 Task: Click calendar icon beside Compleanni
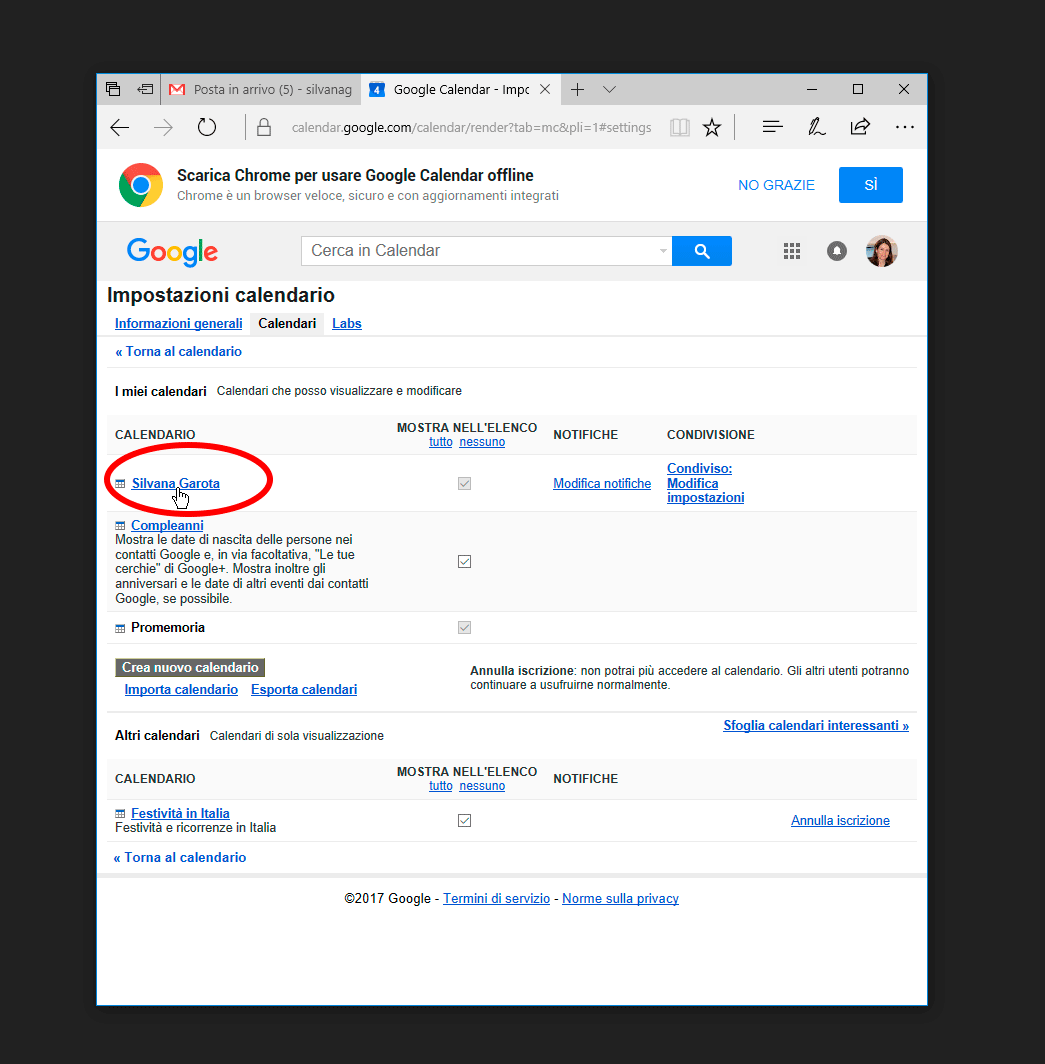tap(120, 526)
